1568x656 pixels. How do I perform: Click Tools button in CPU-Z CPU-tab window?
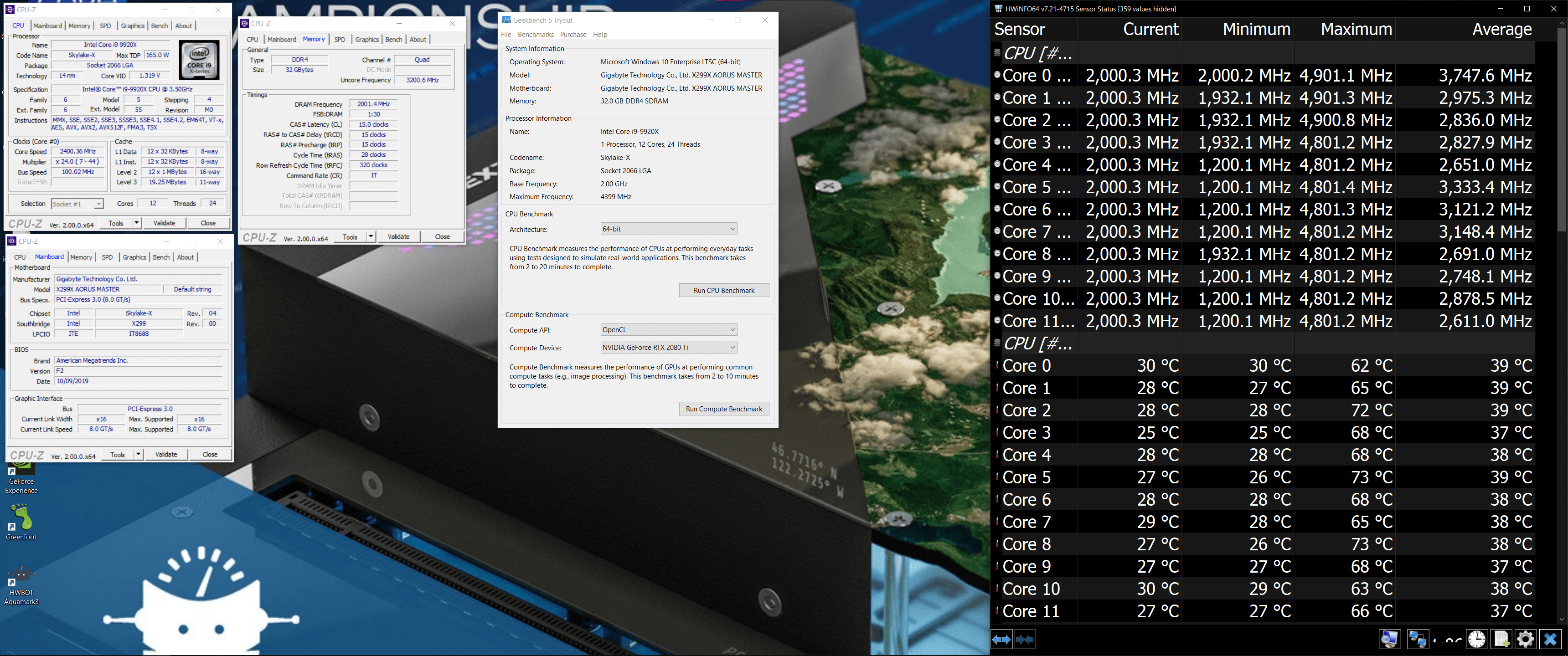pyautogui.click(x=116, y=223)
